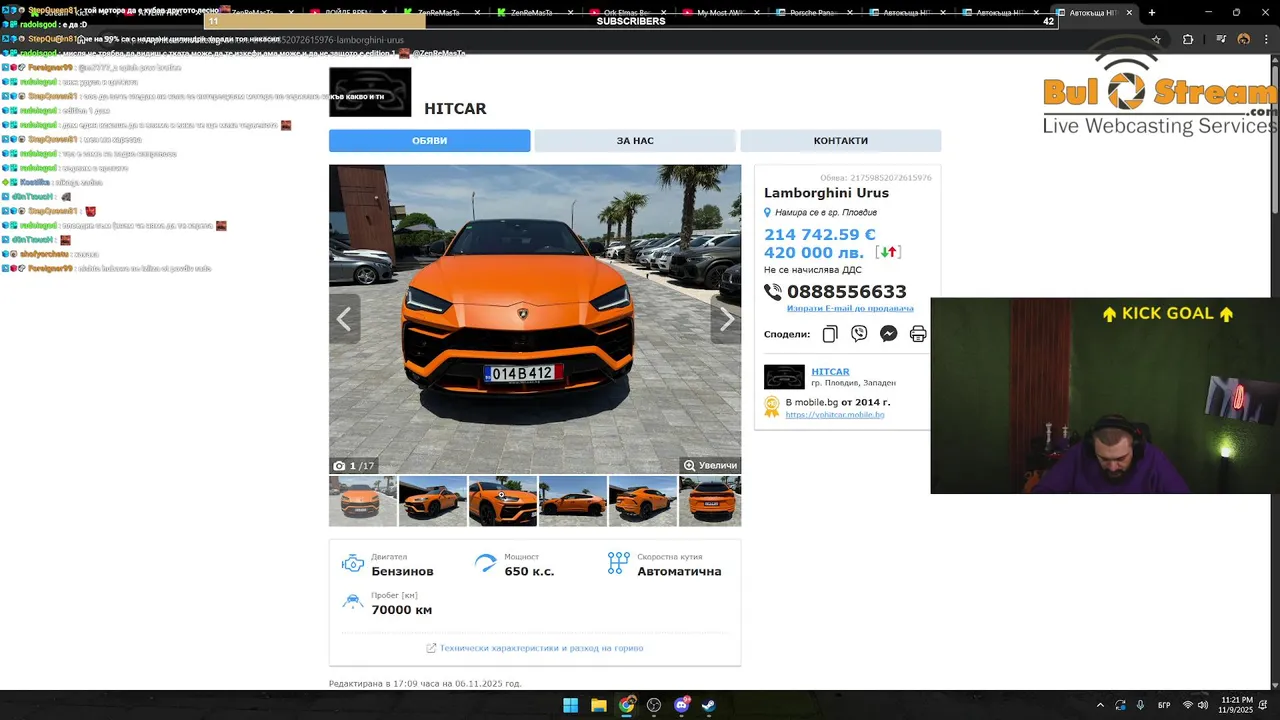
Task: Open Wi-Fi network tray icon
Action: point(1188,705)
